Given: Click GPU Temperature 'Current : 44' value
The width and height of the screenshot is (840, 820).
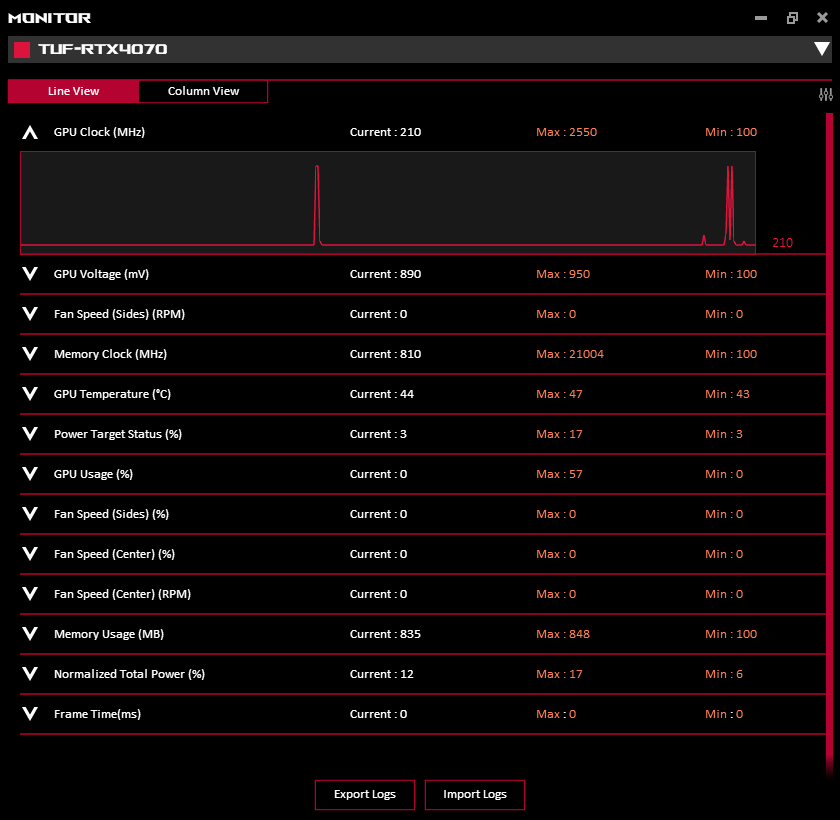Looking at the screenshot, I should pos(381,394).
